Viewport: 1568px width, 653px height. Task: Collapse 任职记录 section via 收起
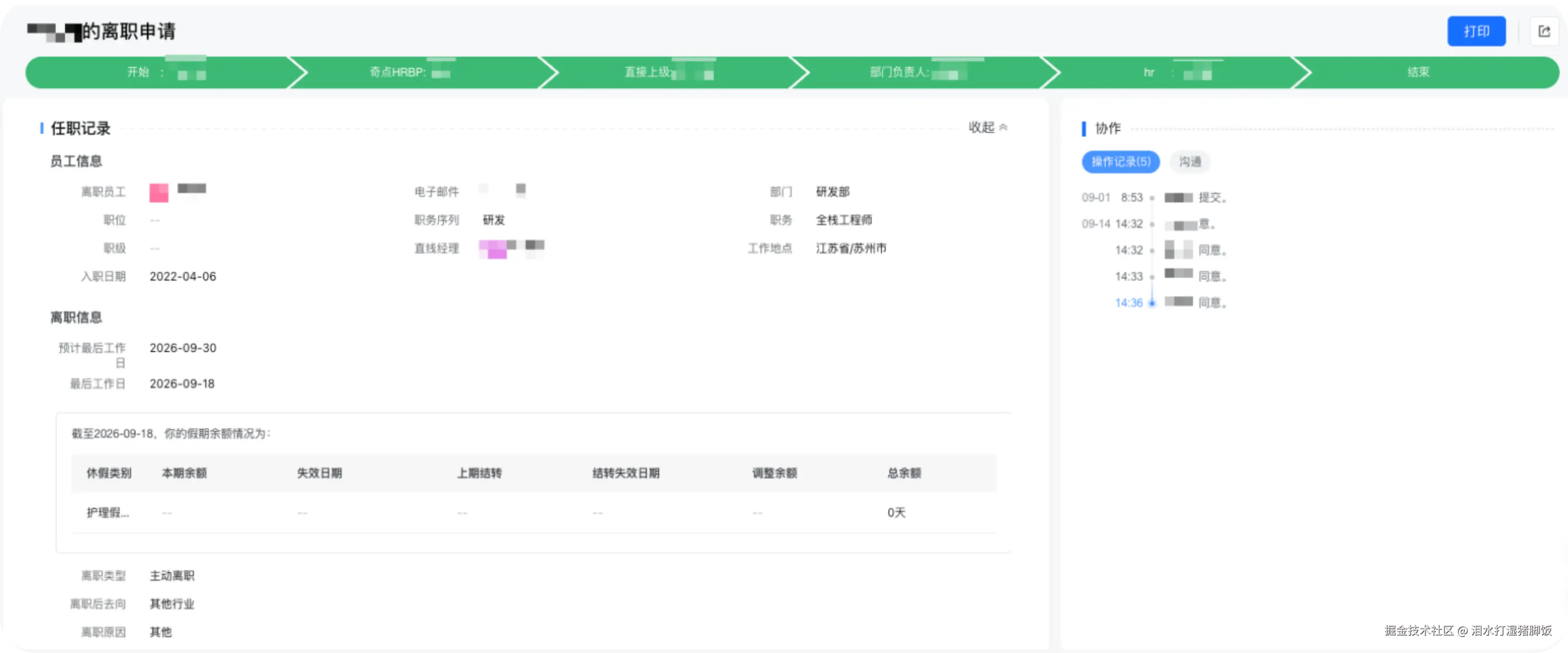click(x=987, y=127)
